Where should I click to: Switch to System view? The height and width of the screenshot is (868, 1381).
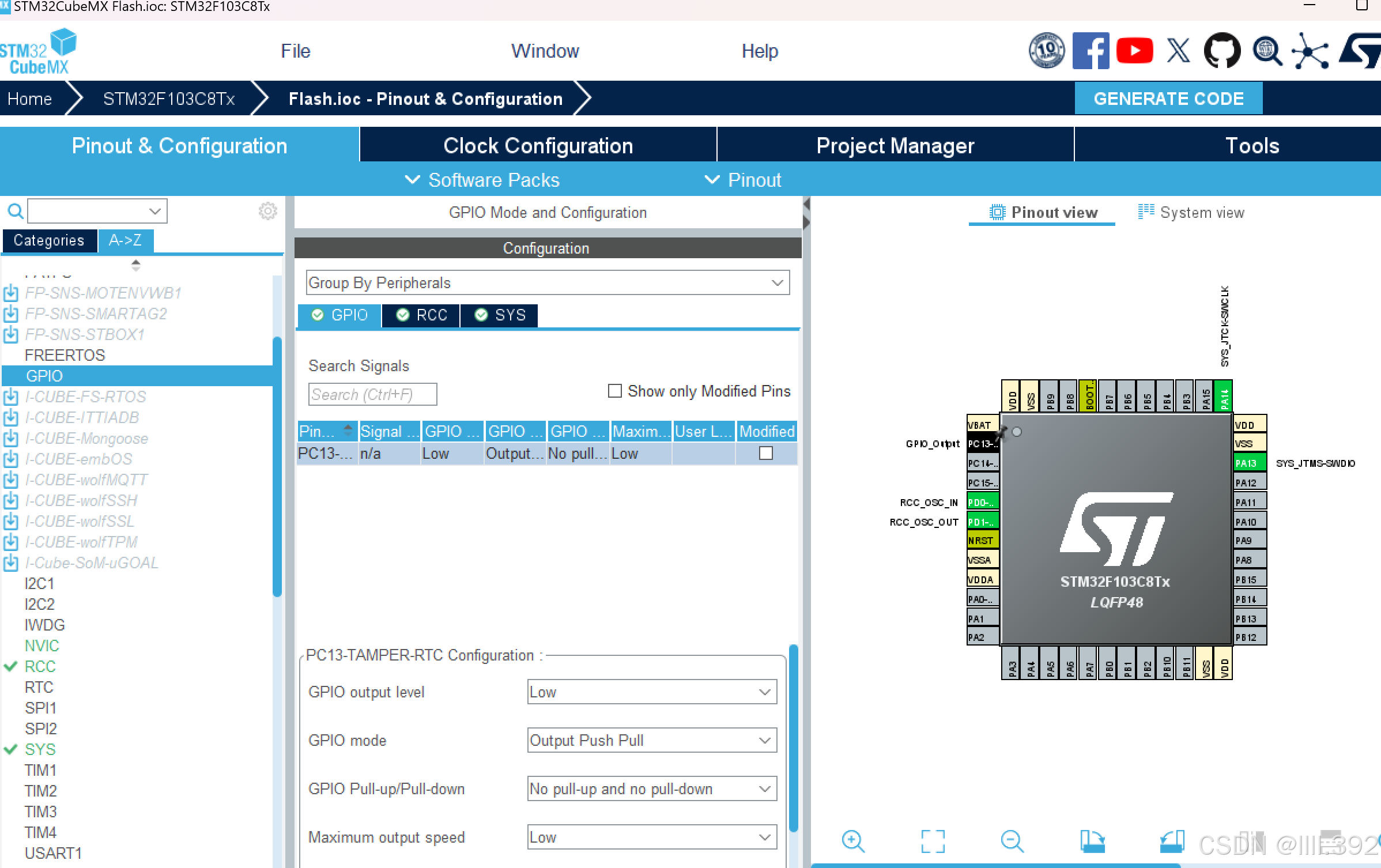[x=1191, y=213]
